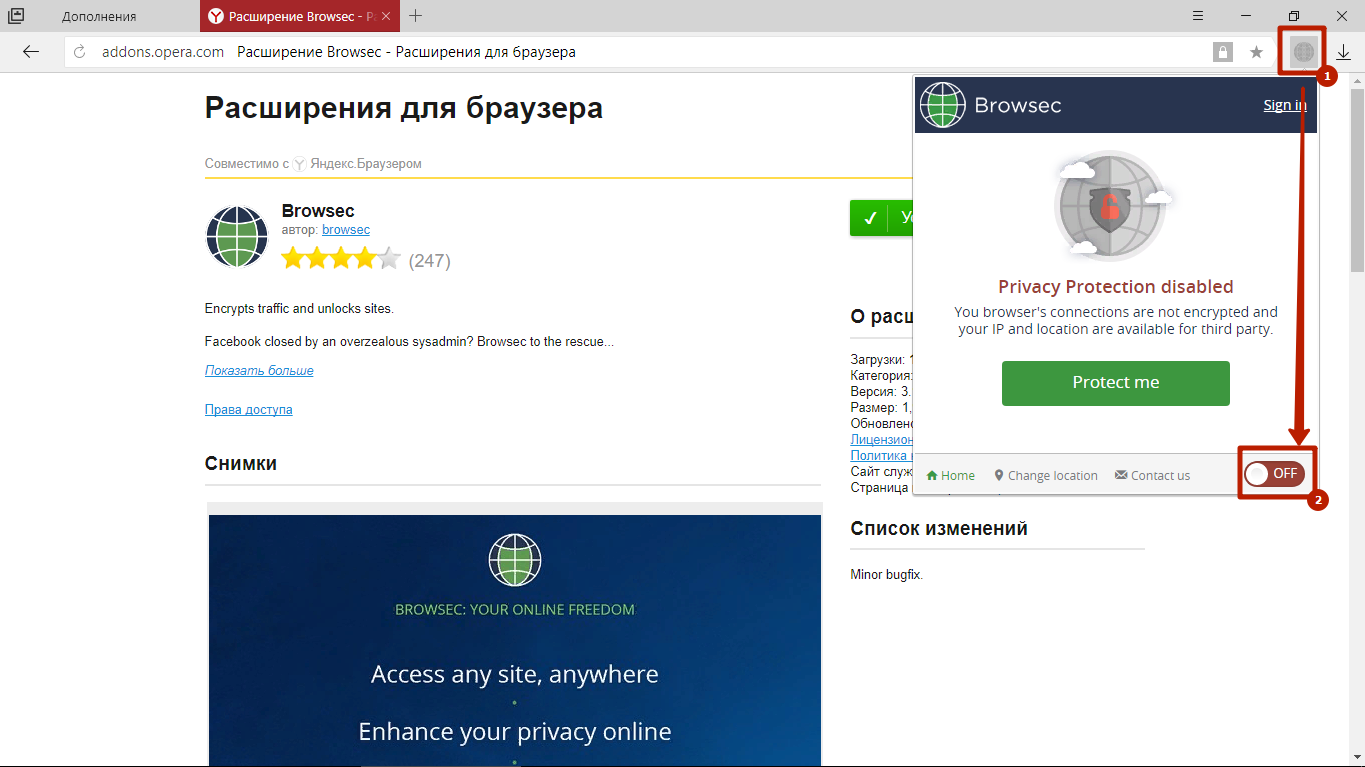Open Change location in Browsec popup

click(1045, 475)
